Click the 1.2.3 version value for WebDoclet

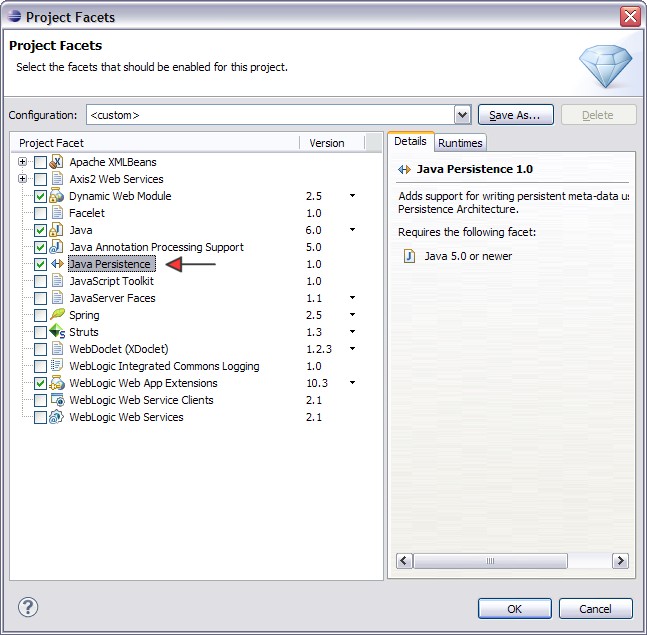[x=319, y=349]
